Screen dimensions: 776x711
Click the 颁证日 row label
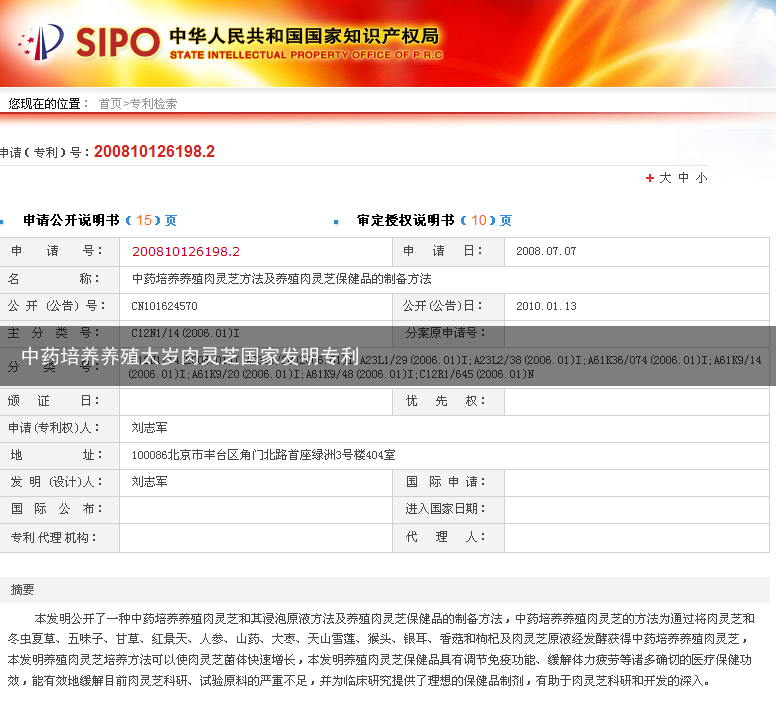[53, 401]
